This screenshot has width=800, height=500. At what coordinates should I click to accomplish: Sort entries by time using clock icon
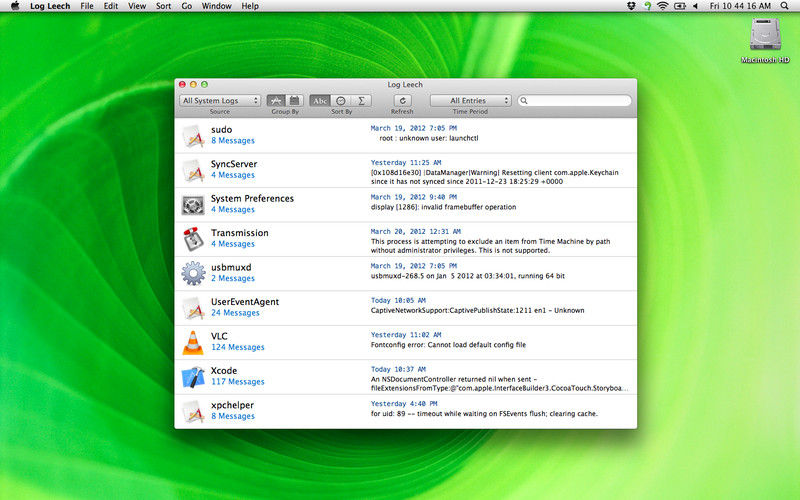pos(341,101)
